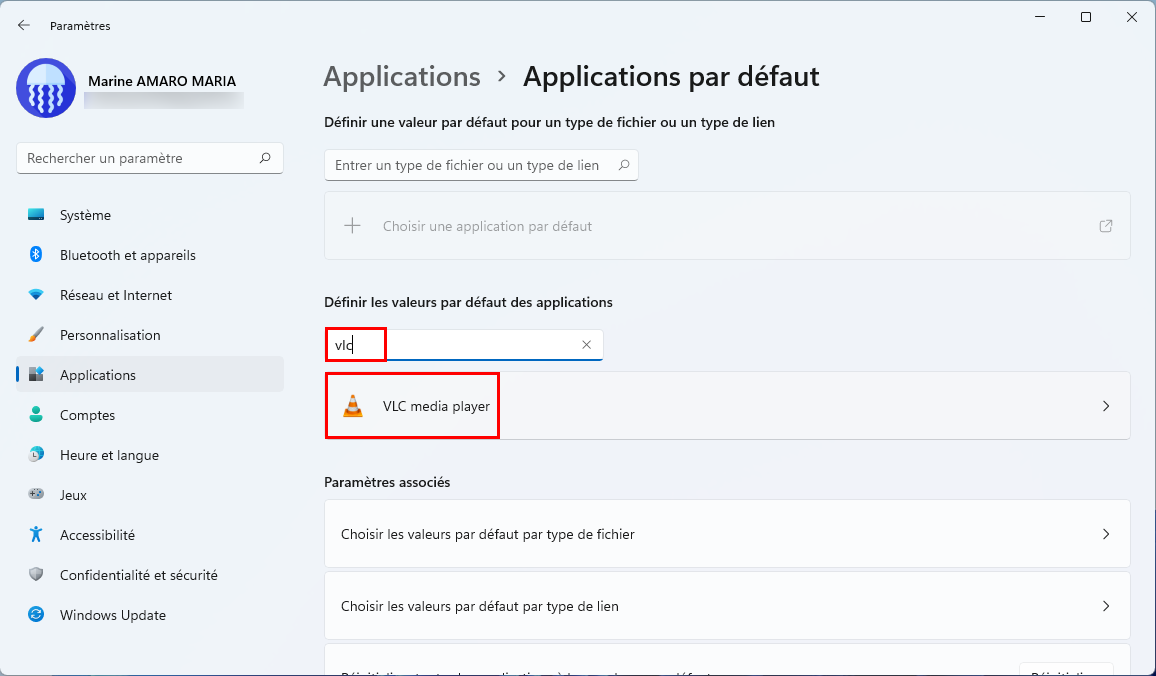Click the VLC cone icon
The image size is (1156, 676).
pyautogui.click(x=353, y=405)
